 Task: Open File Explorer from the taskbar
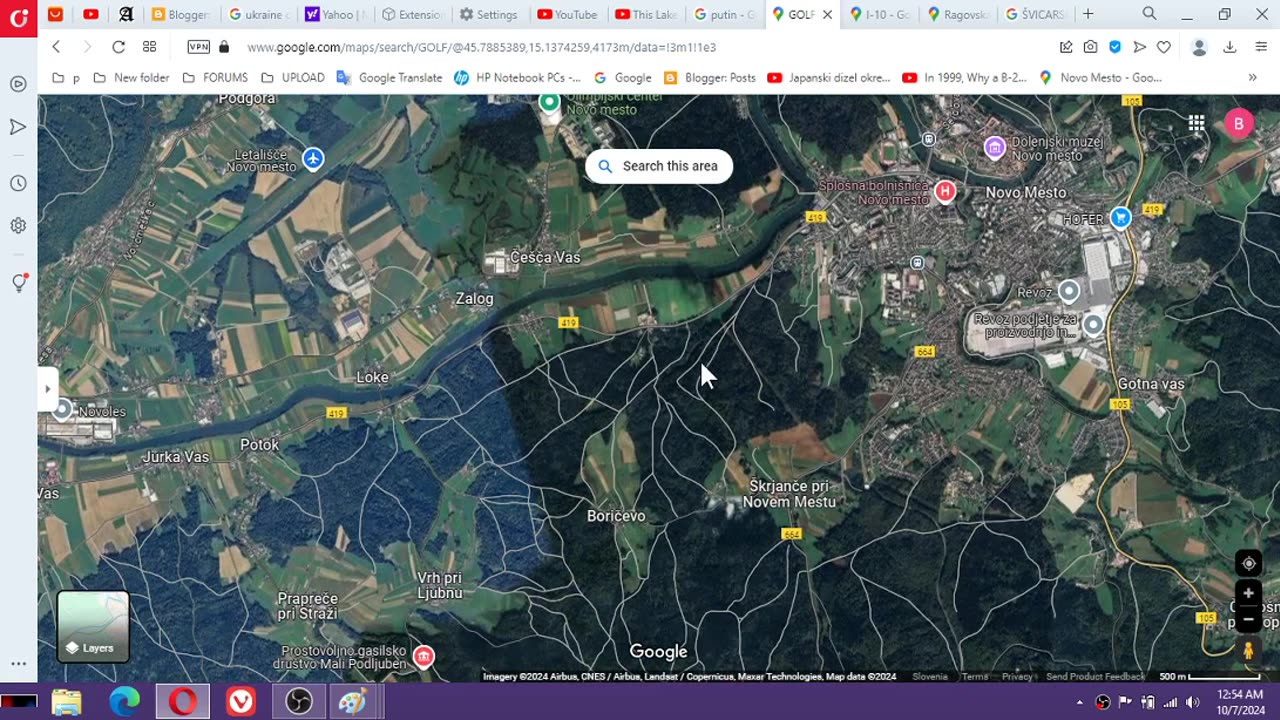click(x=66, y=702)
